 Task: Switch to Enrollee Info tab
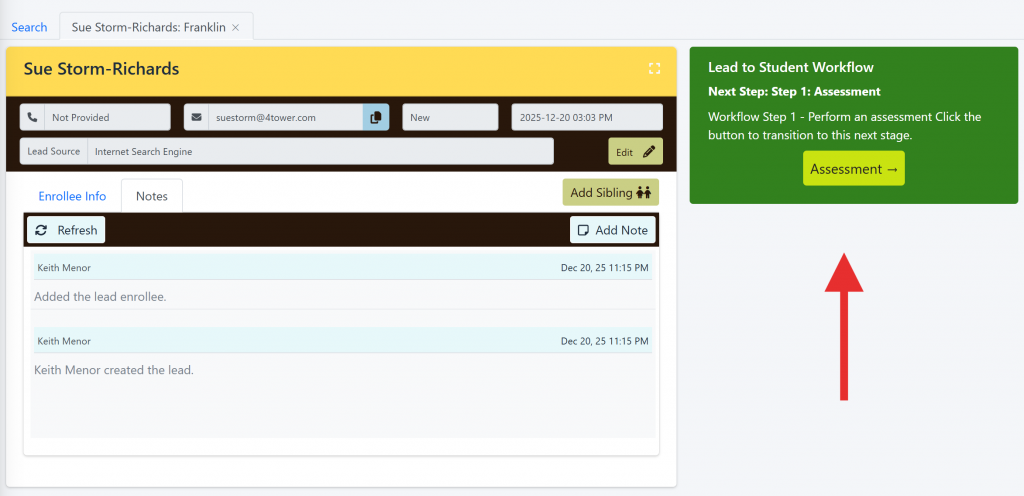click(x=72, y=196)
